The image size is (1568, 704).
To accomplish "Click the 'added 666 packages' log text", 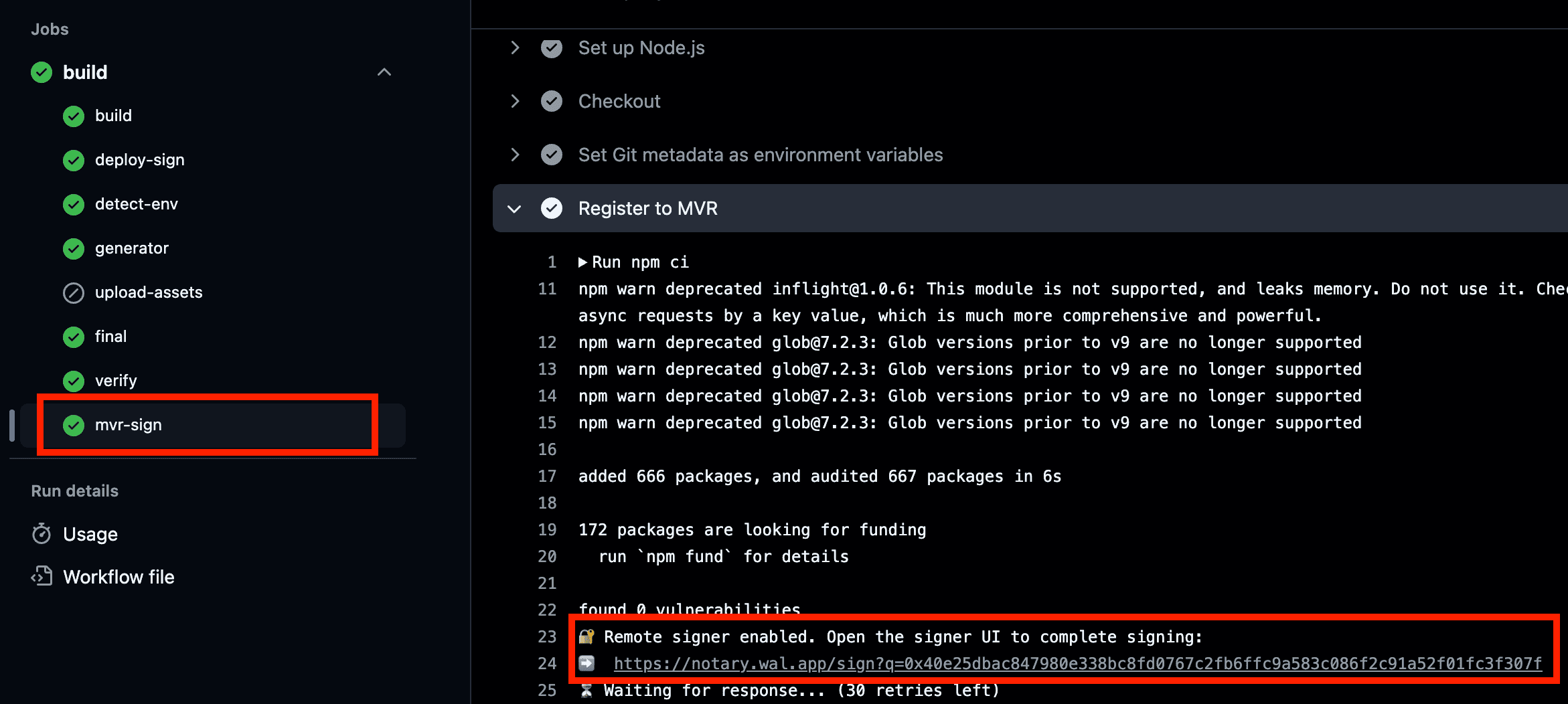I will point(819,476).
